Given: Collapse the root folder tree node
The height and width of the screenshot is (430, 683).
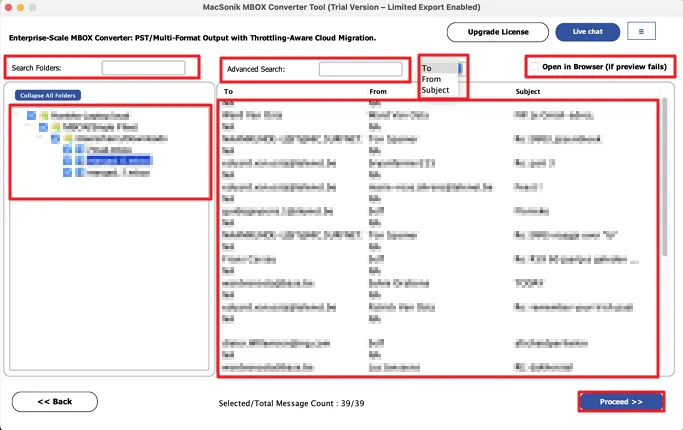Looking at the screenshot, I should (x=16, y=114).
